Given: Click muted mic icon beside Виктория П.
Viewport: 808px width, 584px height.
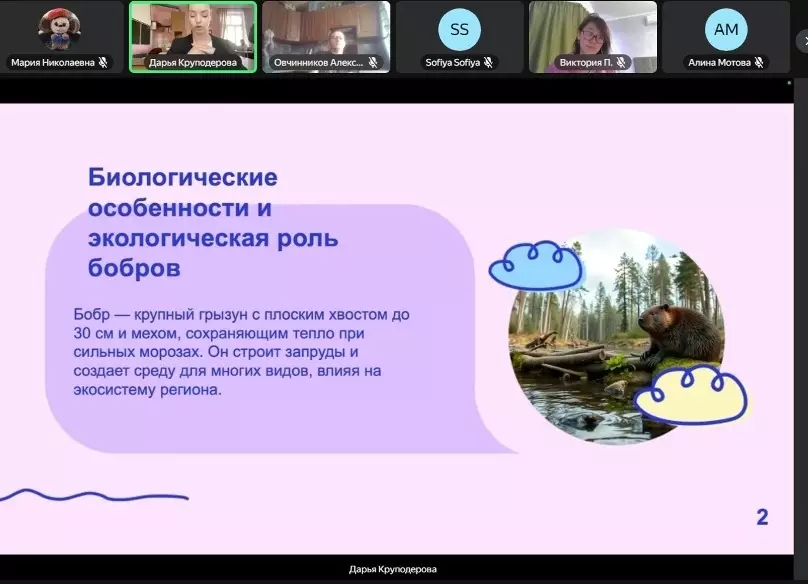Looking at the screenshot, I should point(621,62).
